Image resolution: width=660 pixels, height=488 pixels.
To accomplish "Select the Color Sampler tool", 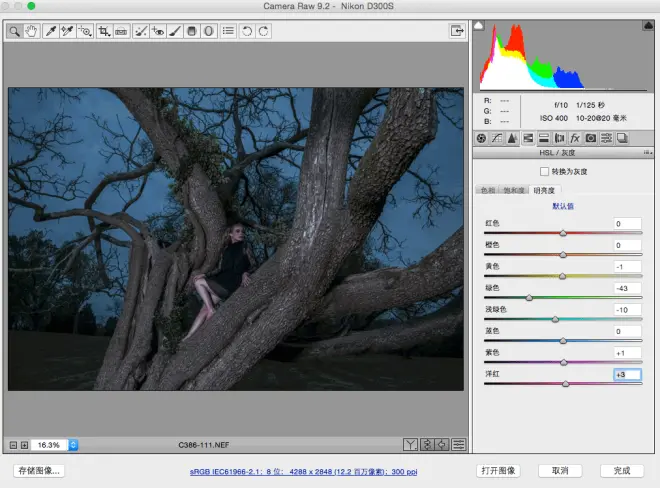I will [x=67, y=31].
